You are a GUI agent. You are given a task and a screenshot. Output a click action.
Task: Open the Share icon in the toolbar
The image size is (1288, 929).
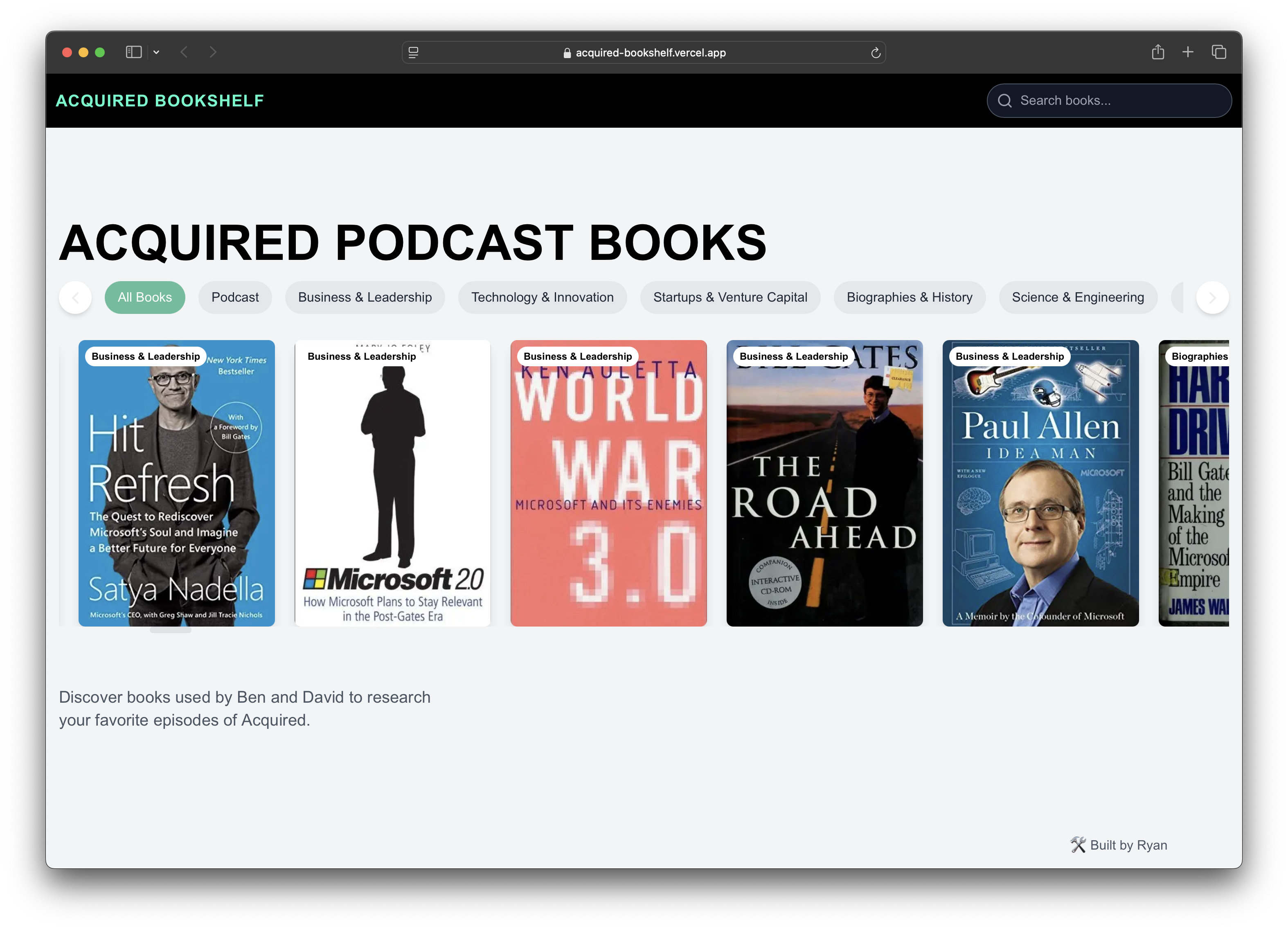pos(1157,52)
